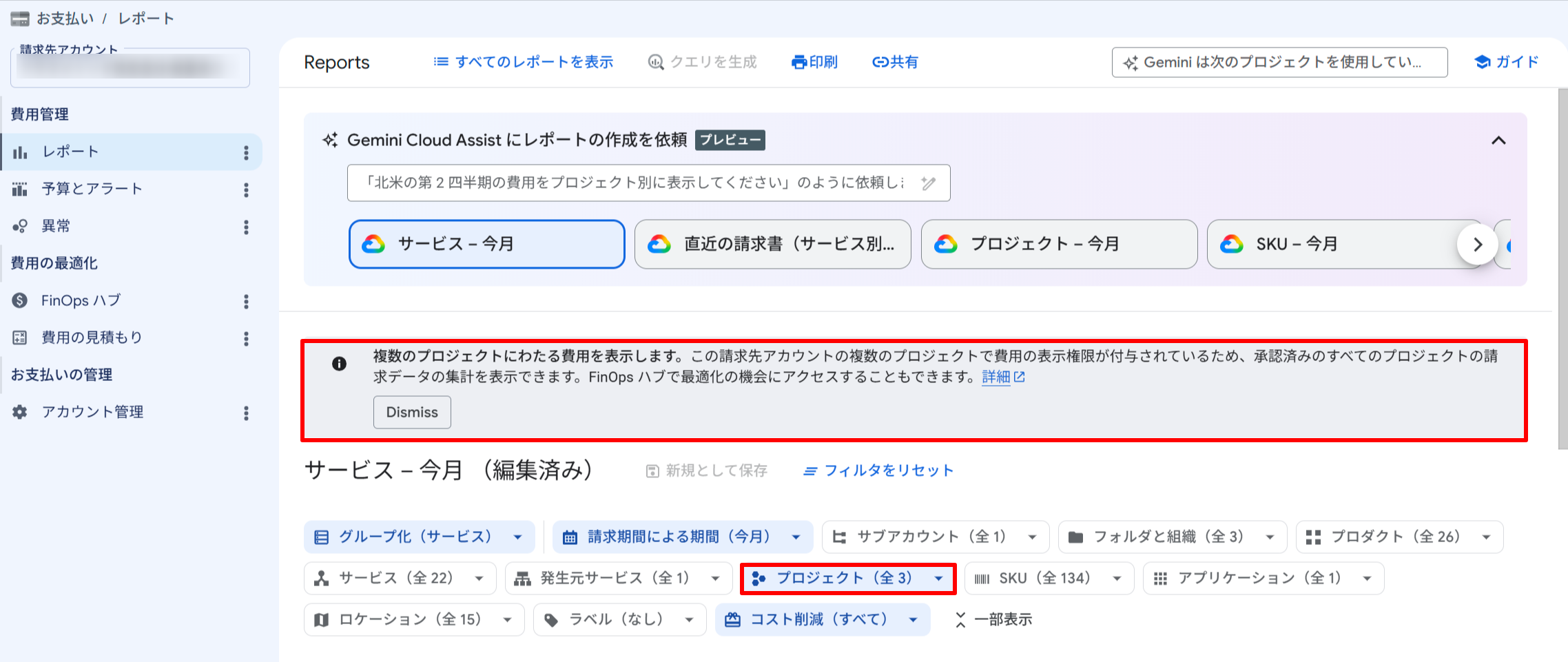Open the ガイド guide link
The width and height of the screenshot is (1568, 662).
[x=1506, y=62]
